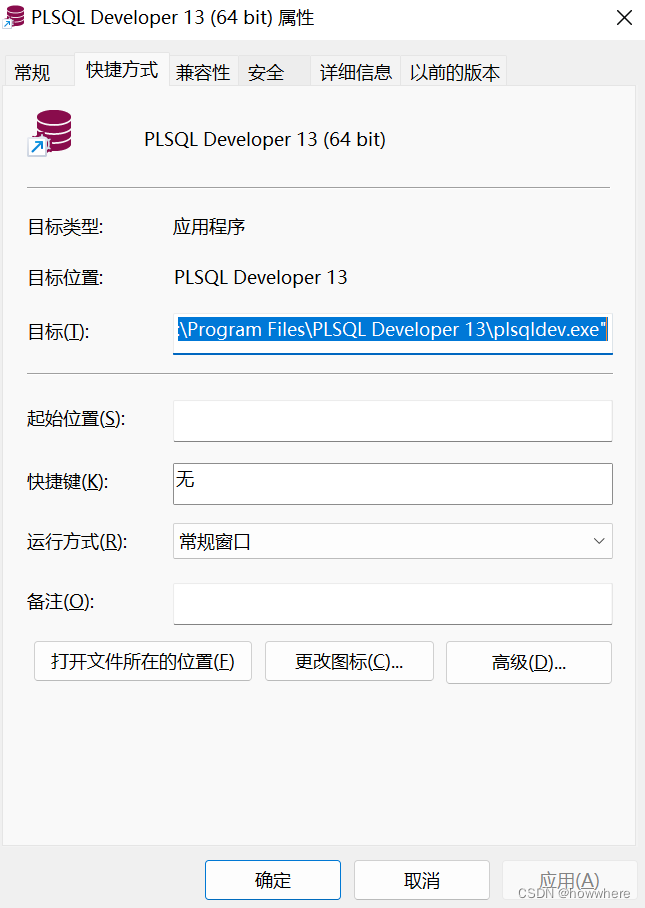Click the 更改图标(C)... button
The height and width of the screenshot is (908, 645).
click(x=349, y=661)
